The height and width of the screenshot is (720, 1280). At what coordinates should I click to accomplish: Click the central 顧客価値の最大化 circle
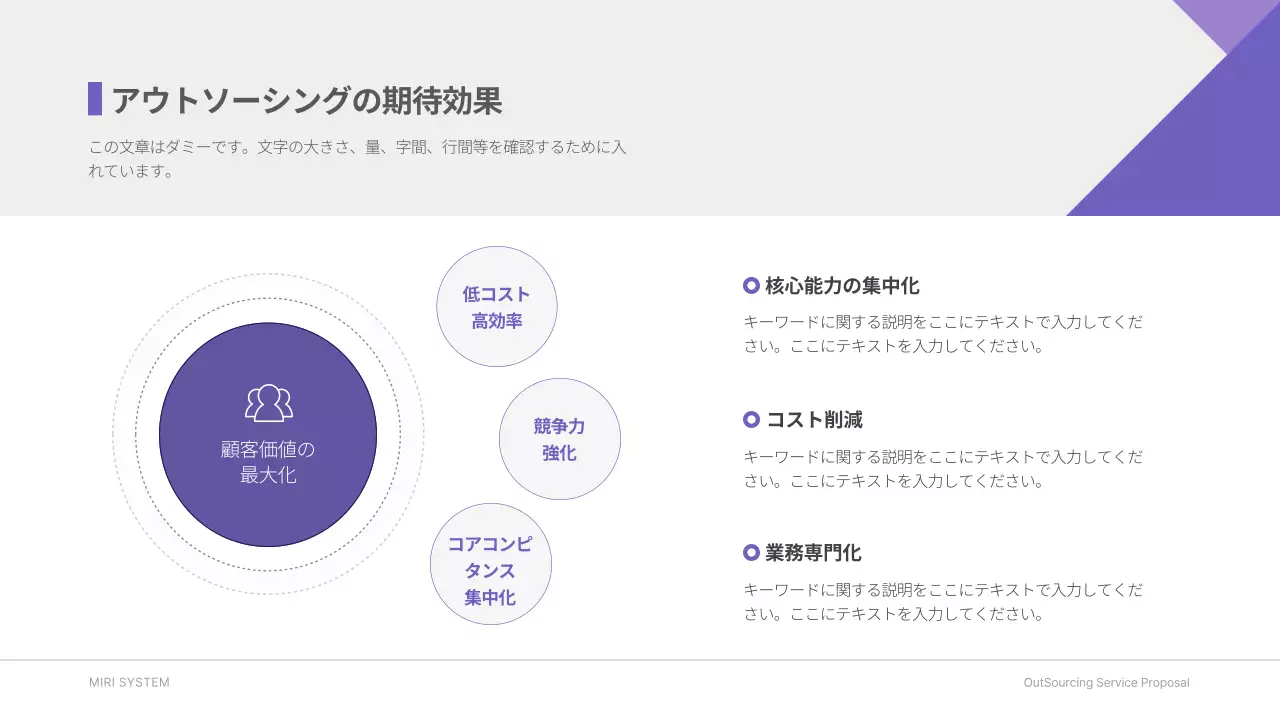[267, 435]
